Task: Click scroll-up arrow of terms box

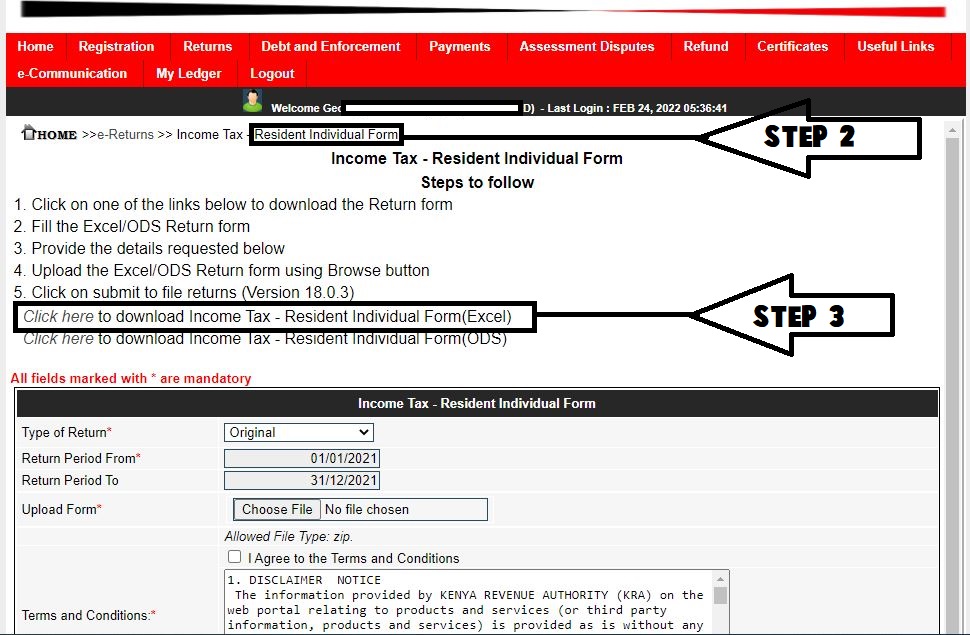Action: tap(720, 579)
